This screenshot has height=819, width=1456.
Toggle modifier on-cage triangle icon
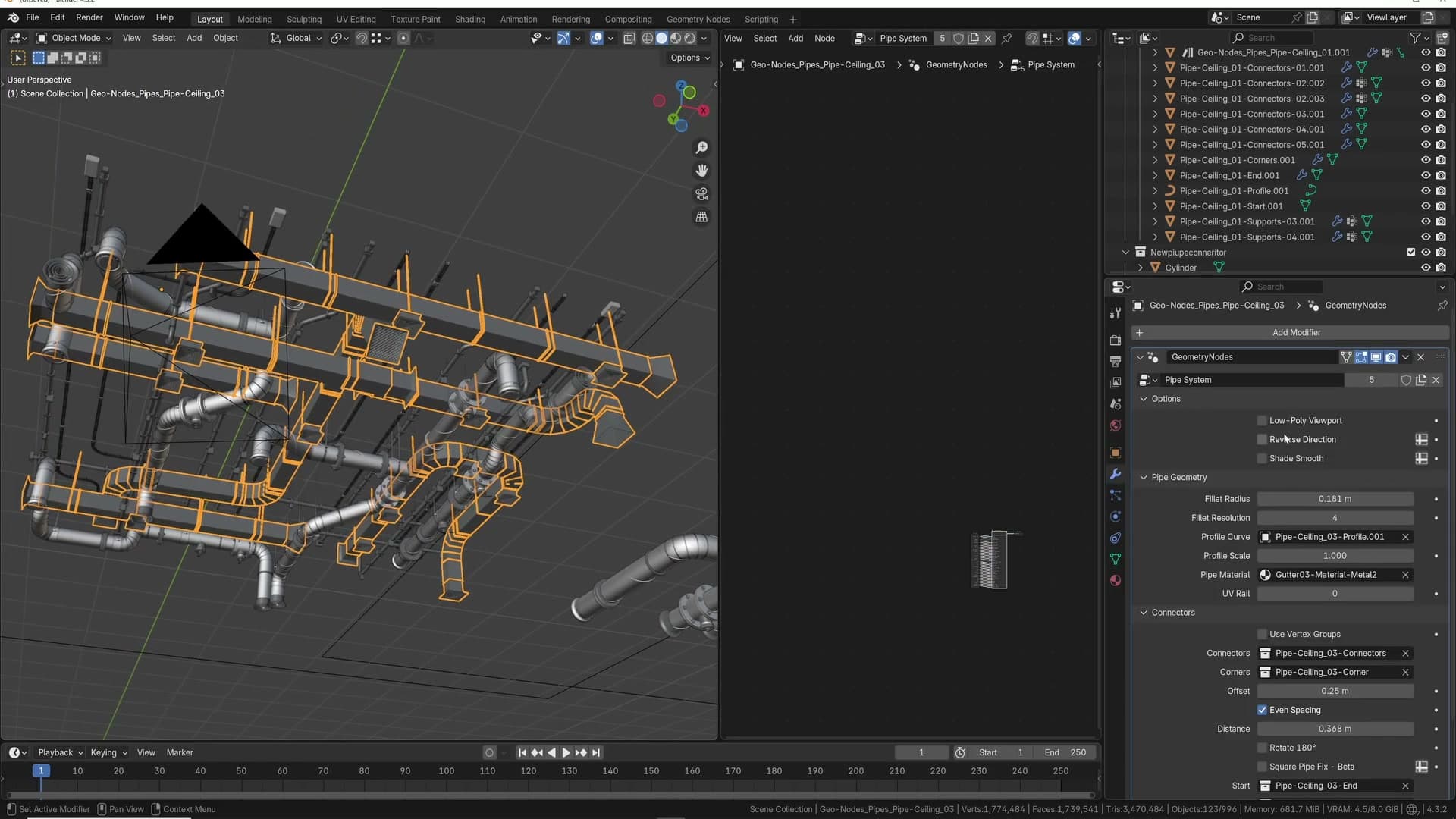[x=1346, y=357]
